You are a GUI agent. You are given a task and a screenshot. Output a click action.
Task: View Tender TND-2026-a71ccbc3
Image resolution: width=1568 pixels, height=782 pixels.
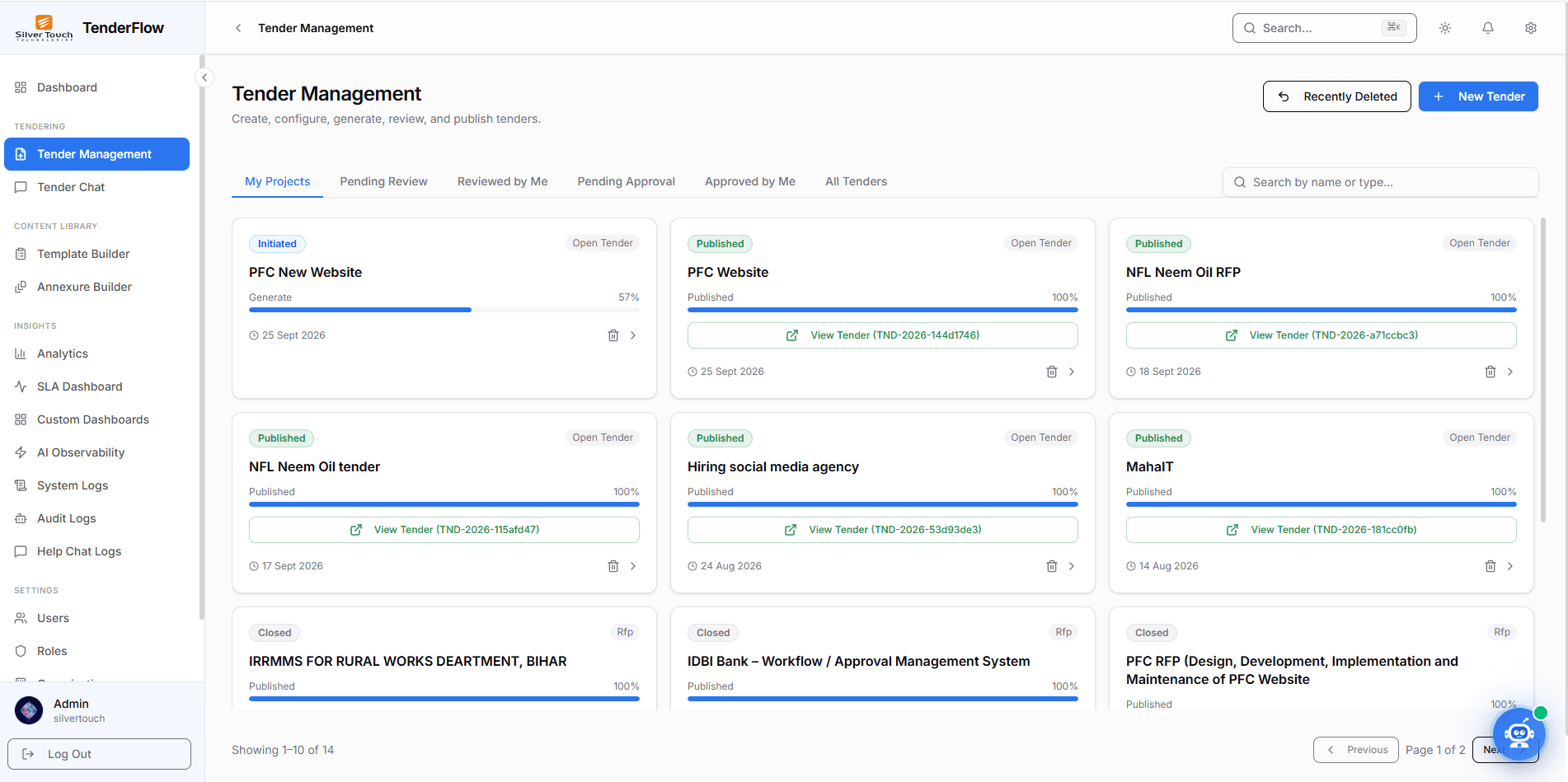pyautogui.click(x=1322, y=335)
